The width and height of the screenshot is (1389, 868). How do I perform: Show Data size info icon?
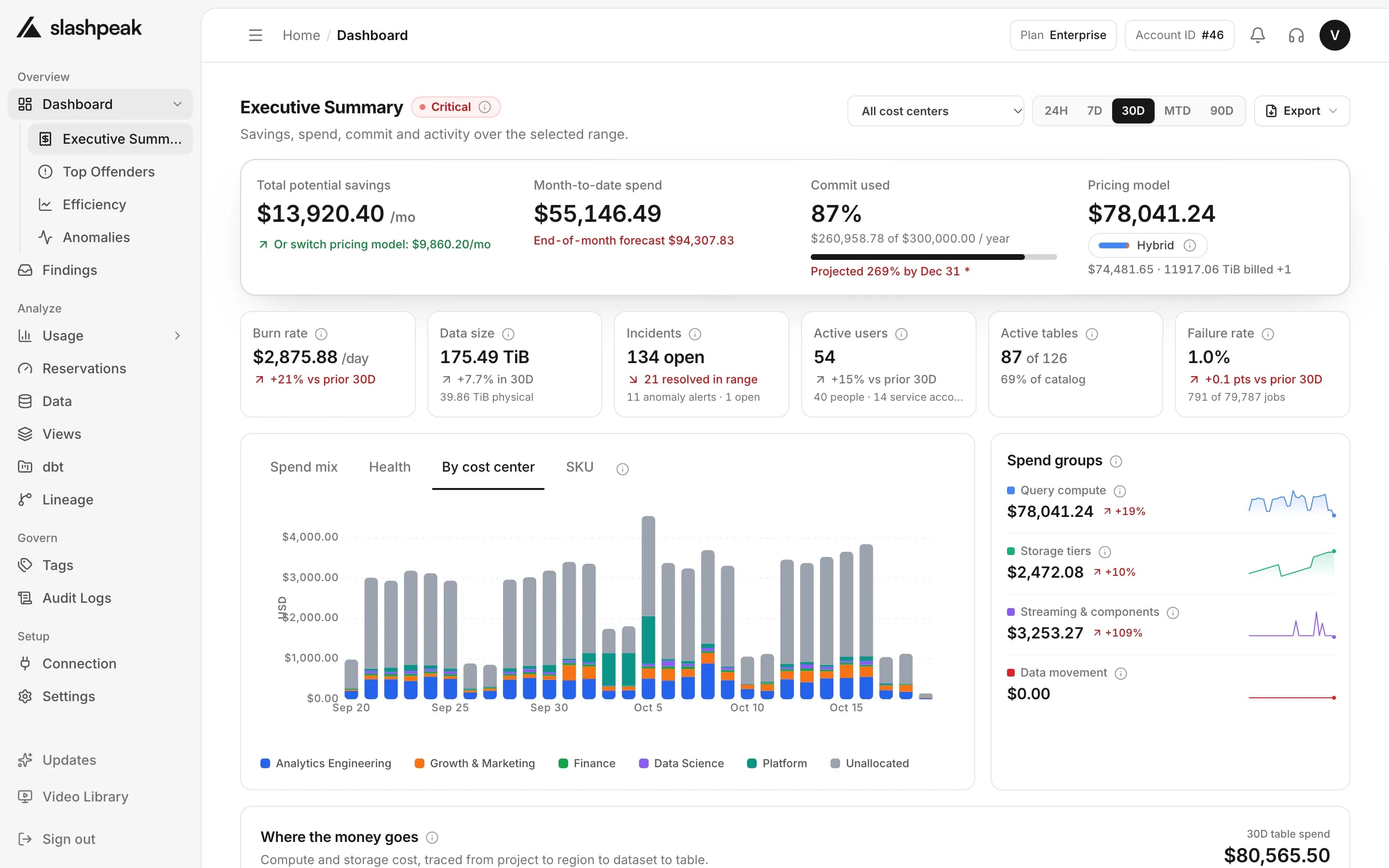point(508,334)
